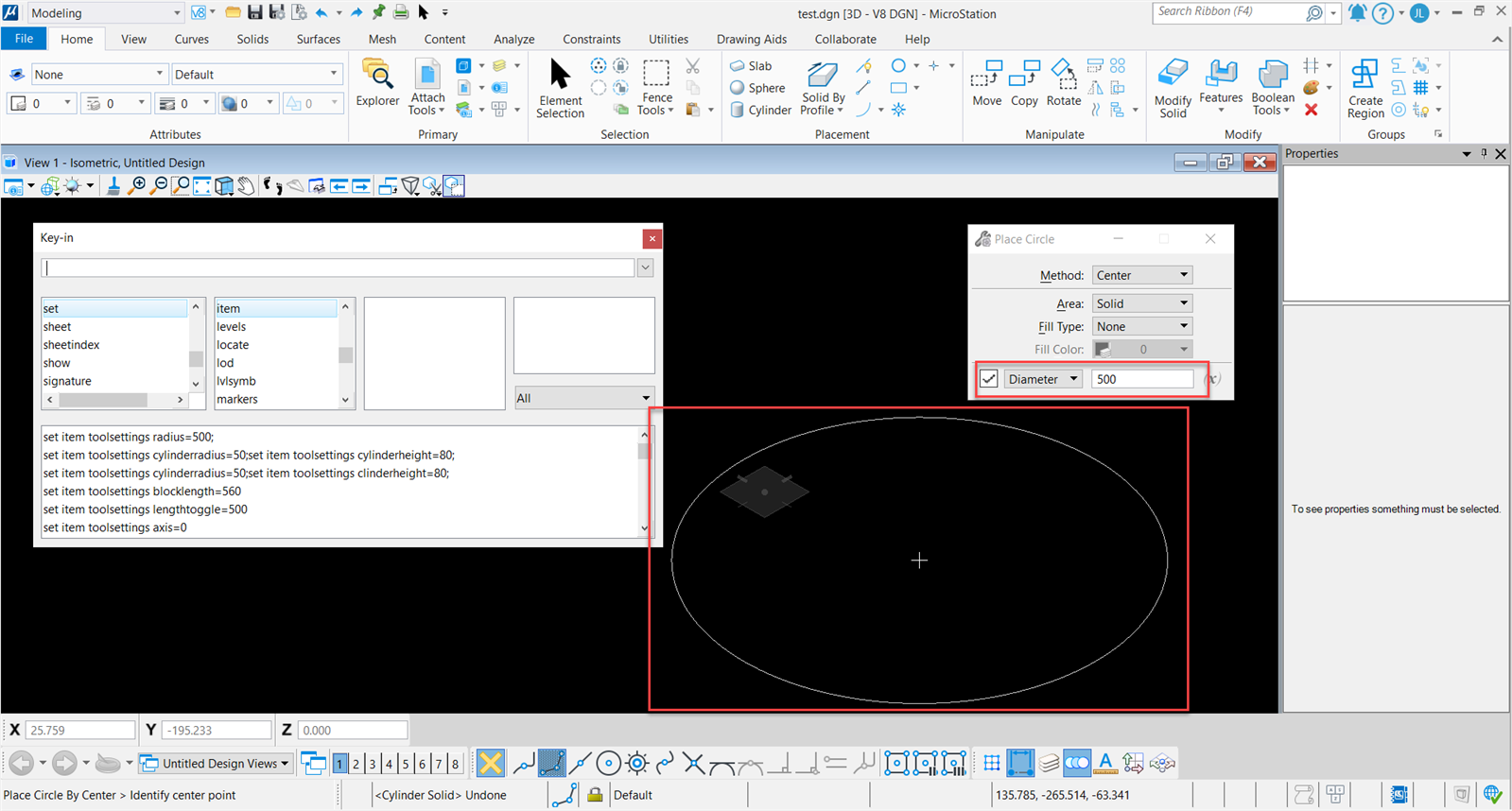Click the diameter value field showing 500

coord(1142,379)
